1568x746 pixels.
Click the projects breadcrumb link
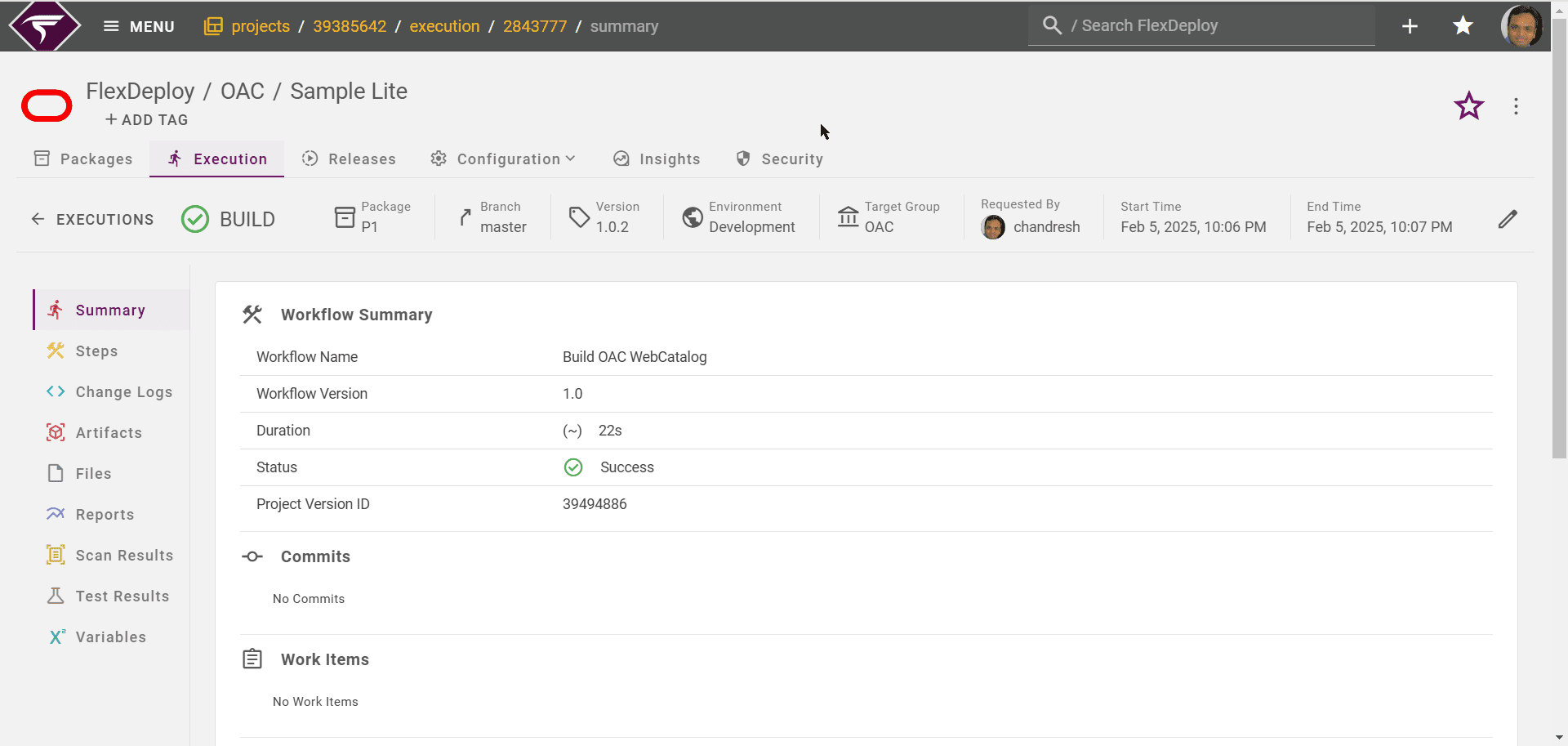pyautogui.click(x=261, y=26)
